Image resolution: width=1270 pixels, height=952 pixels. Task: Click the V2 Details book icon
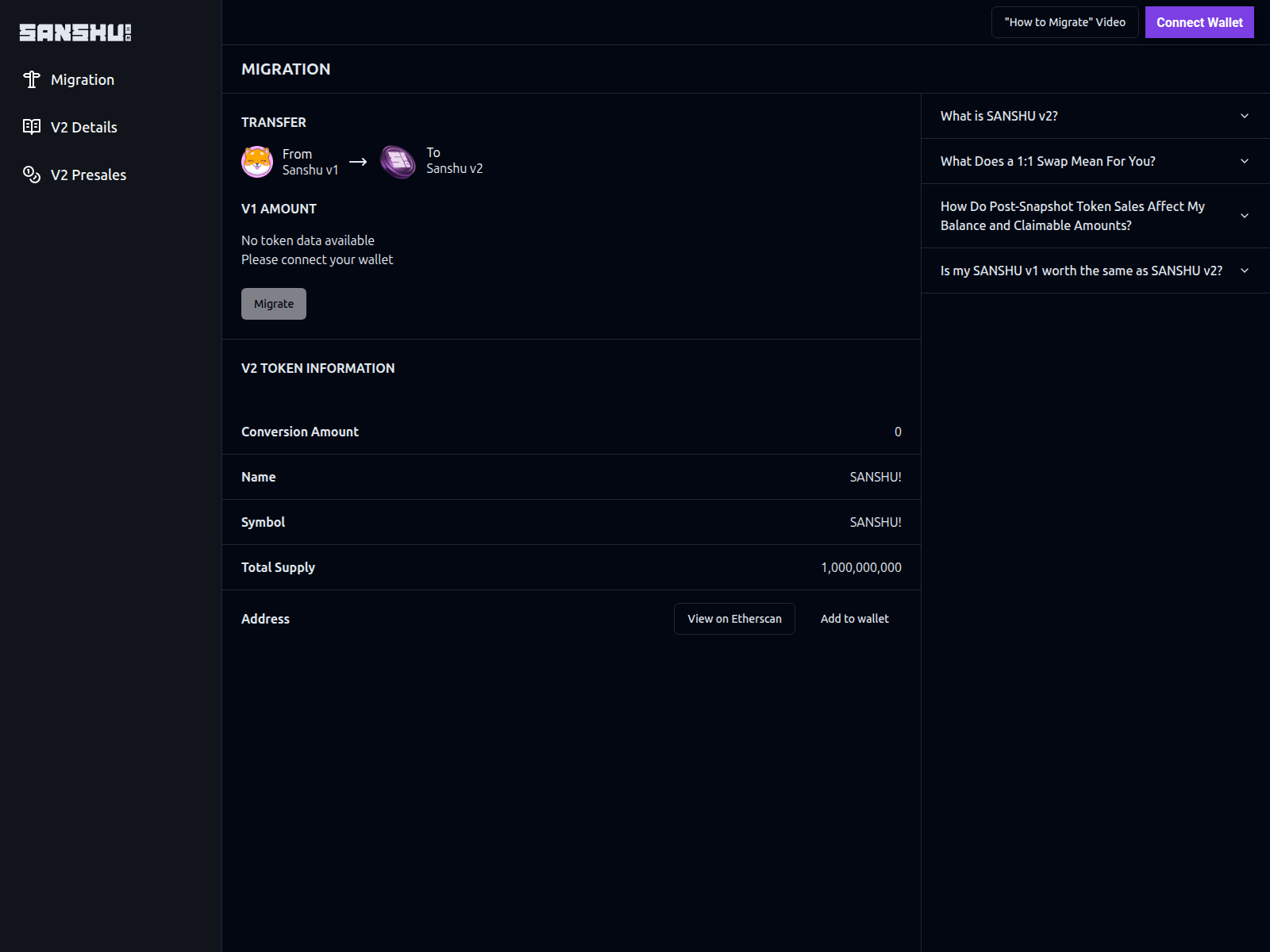[32, 127]
